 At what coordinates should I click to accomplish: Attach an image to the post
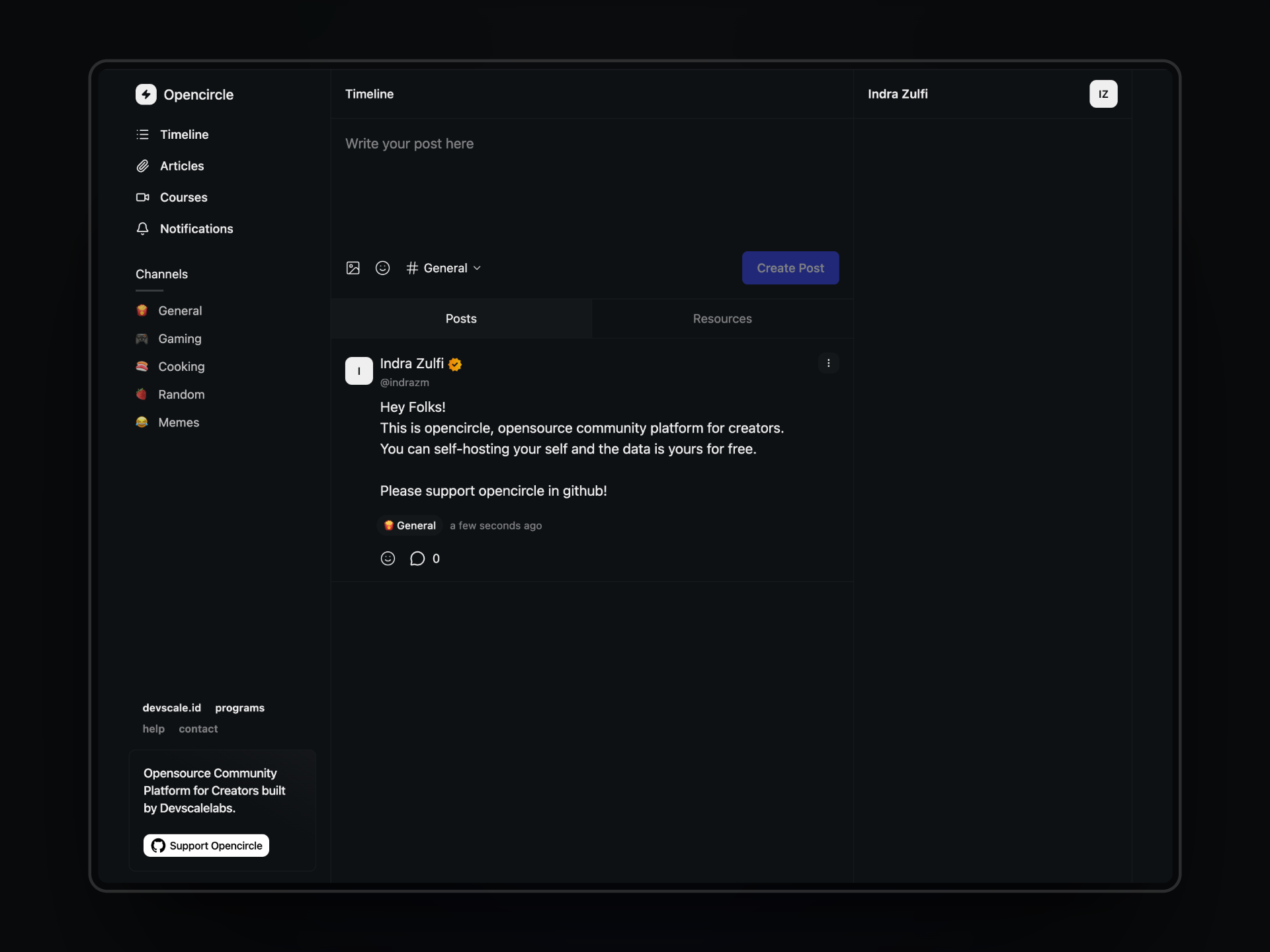tap(353, 268)
